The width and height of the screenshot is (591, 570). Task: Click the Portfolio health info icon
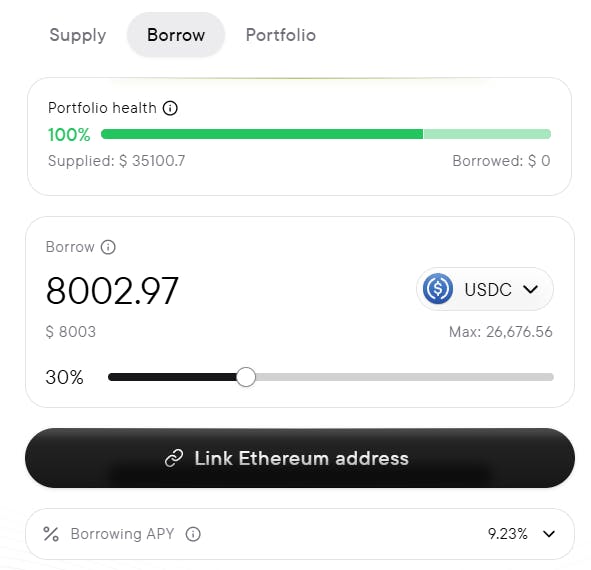click(170, 108)
